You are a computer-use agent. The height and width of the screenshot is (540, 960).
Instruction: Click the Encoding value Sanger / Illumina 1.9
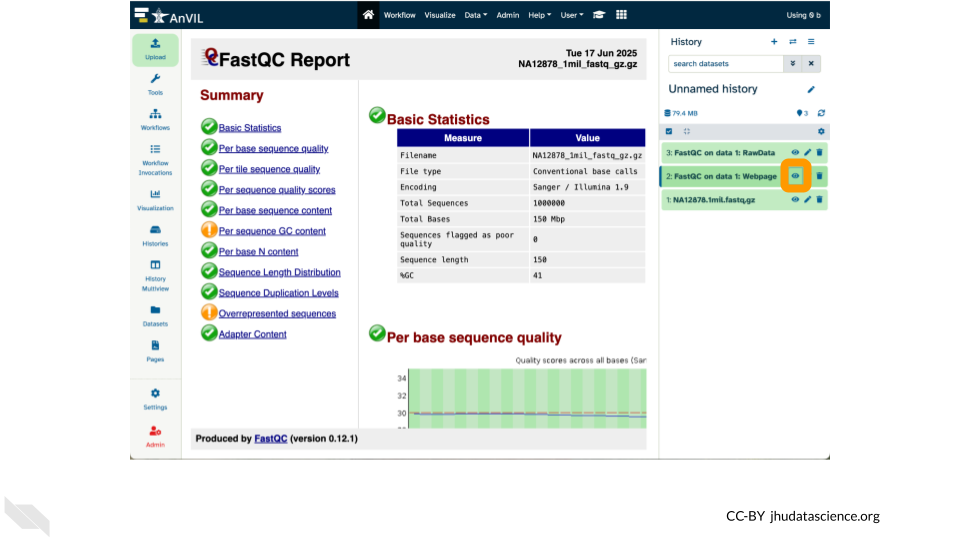(580, 187)
